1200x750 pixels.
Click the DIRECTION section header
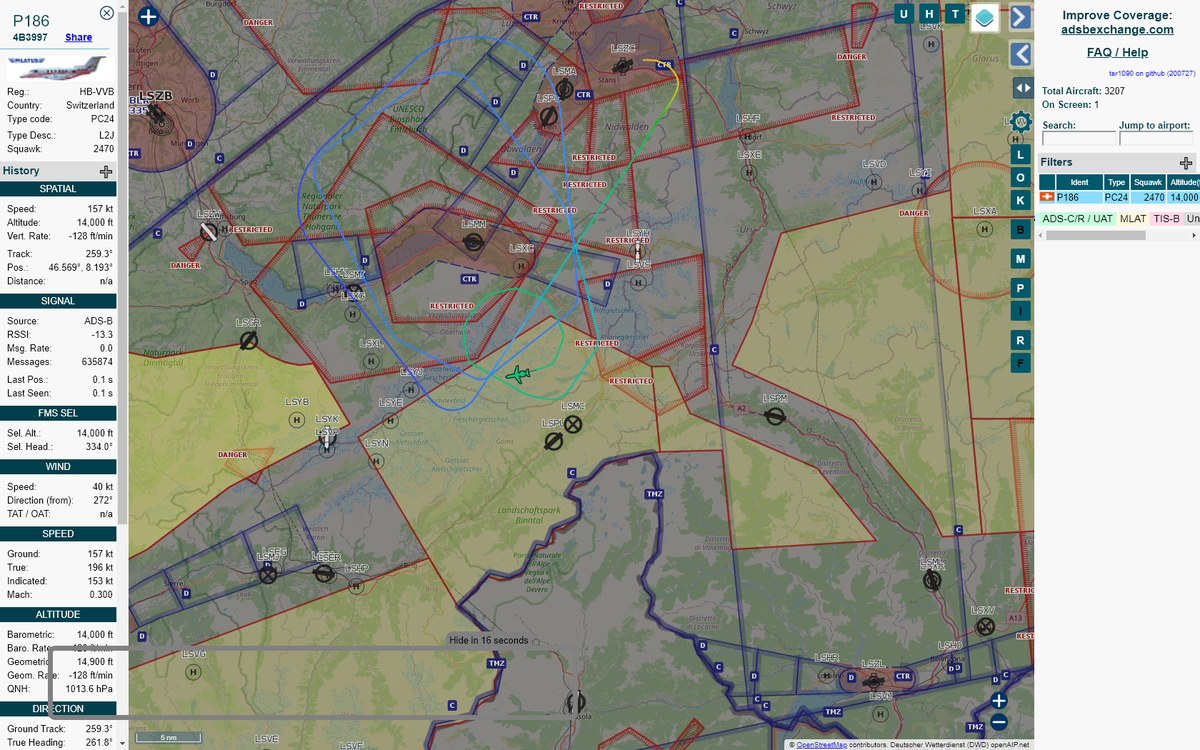pos(58,708)
